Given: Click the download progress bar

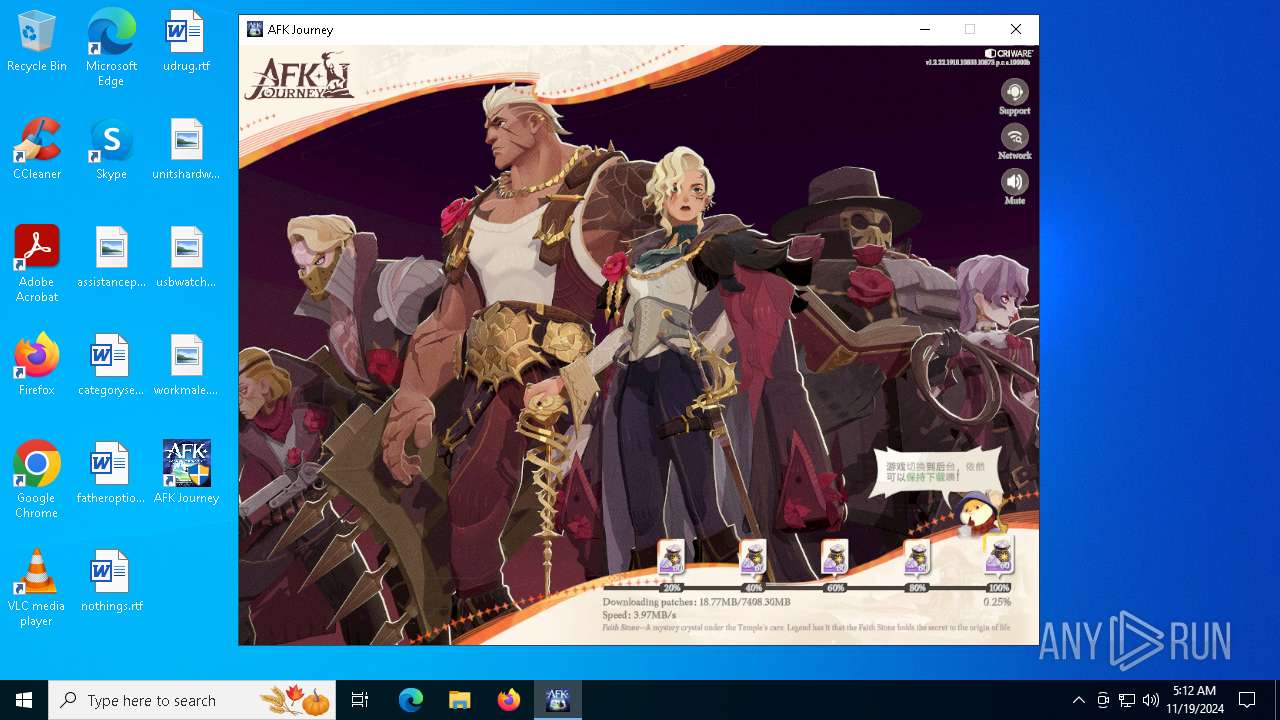Looking at the screenshot, I should click(x=806, y=588).
